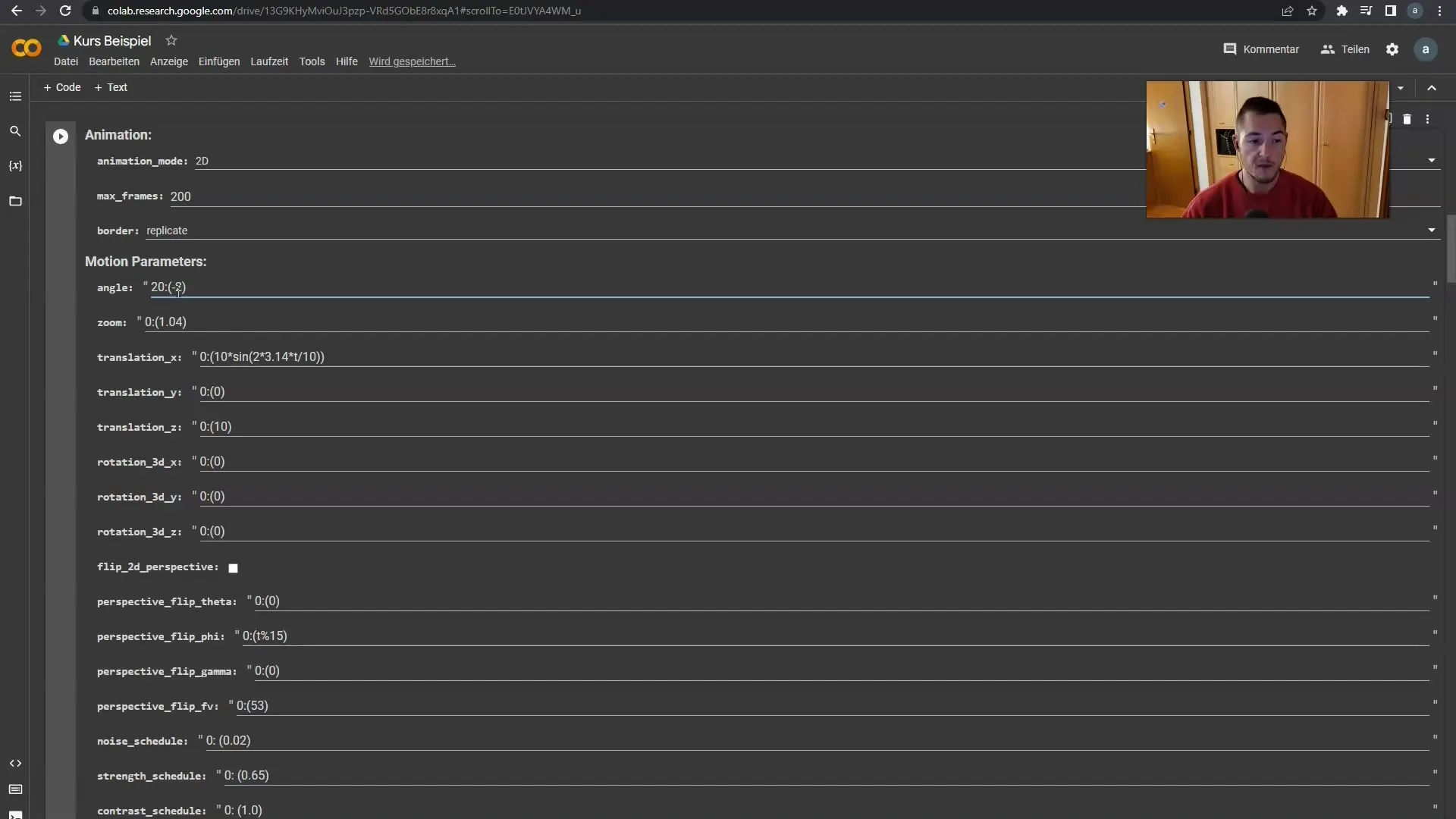This screenshot has width=1456, height=819.
Task: Click the Settings gear icon
Action: coord(1392,48)
